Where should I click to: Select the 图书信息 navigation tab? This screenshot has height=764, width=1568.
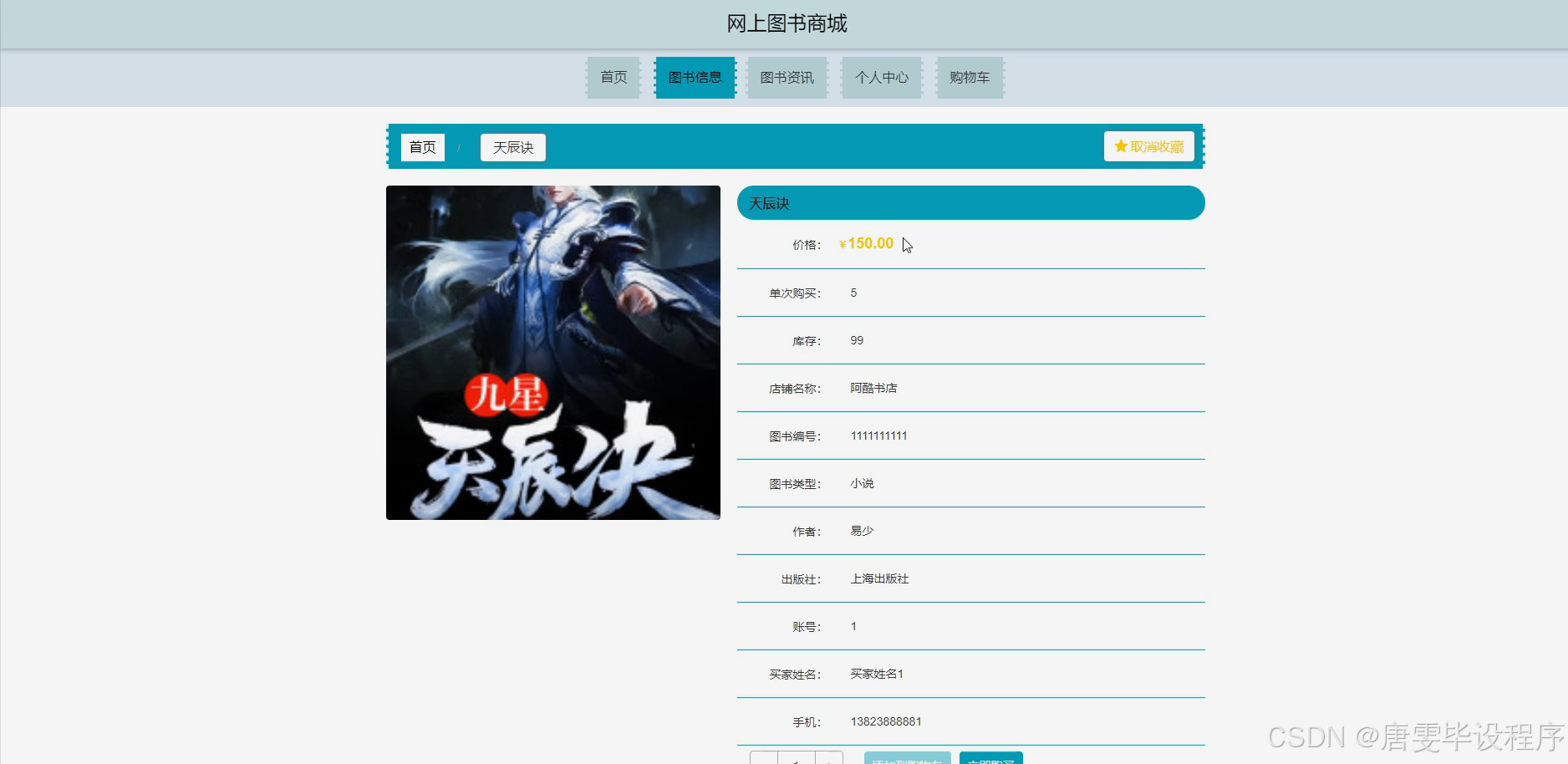(x=695, y=78)
